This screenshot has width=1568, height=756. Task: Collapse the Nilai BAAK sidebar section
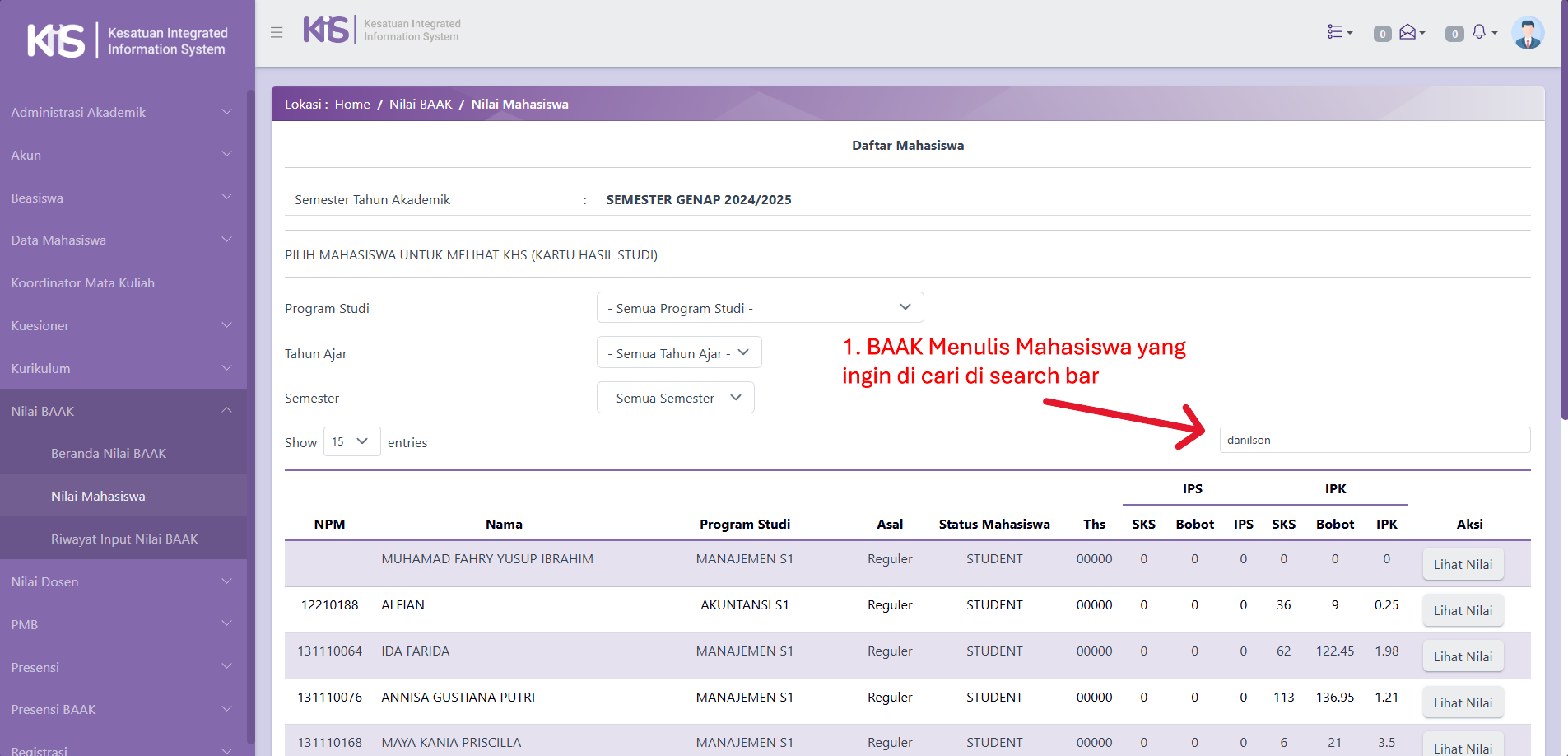pyautogui.click(x=123, y=411)
